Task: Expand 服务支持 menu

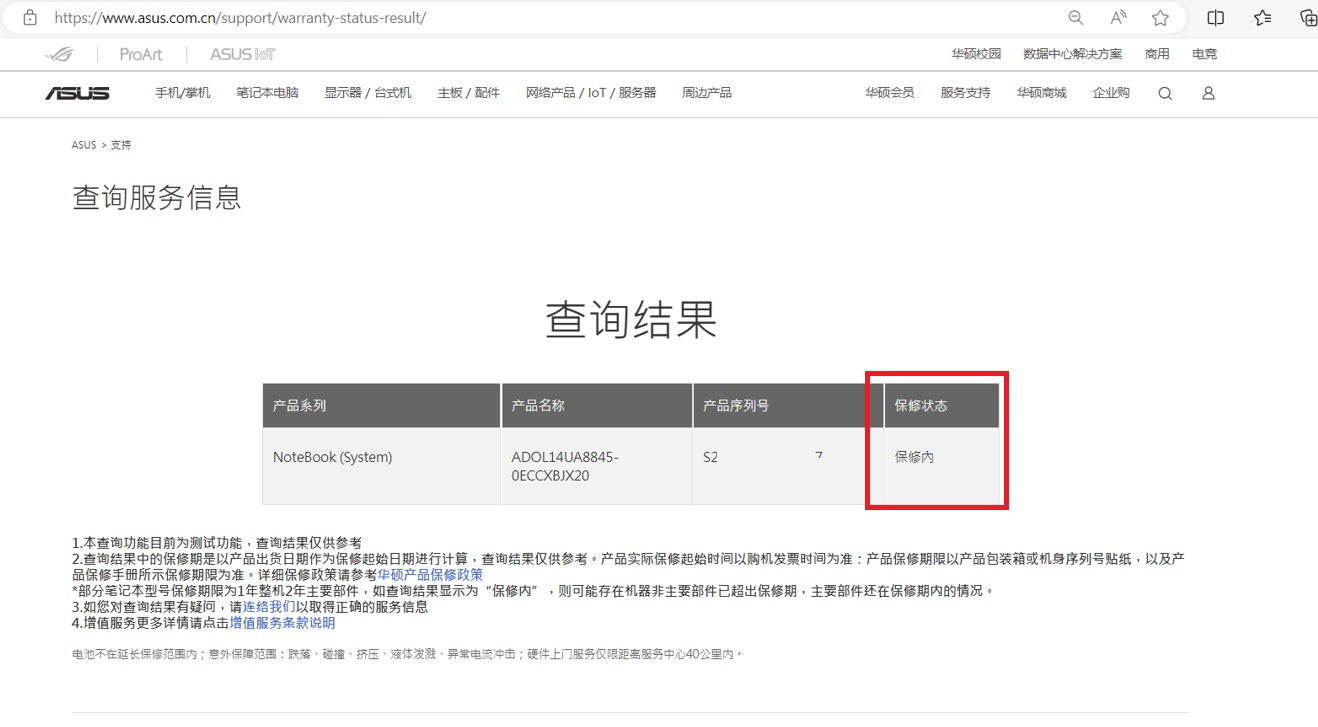Action: 965,93
